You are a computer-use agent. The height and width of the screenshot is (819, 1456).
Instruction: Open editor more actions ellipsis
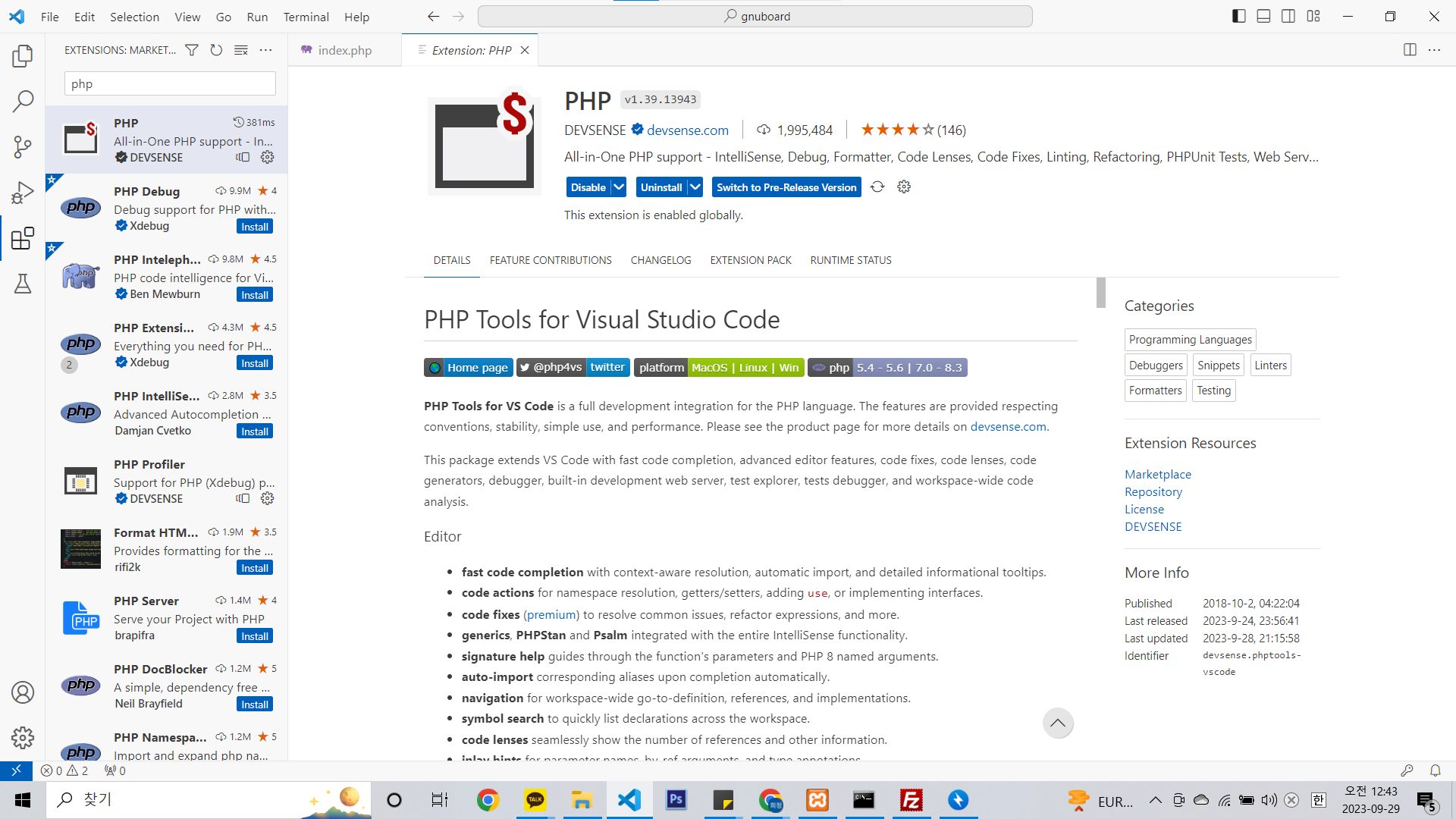[x=1434, y=50]
